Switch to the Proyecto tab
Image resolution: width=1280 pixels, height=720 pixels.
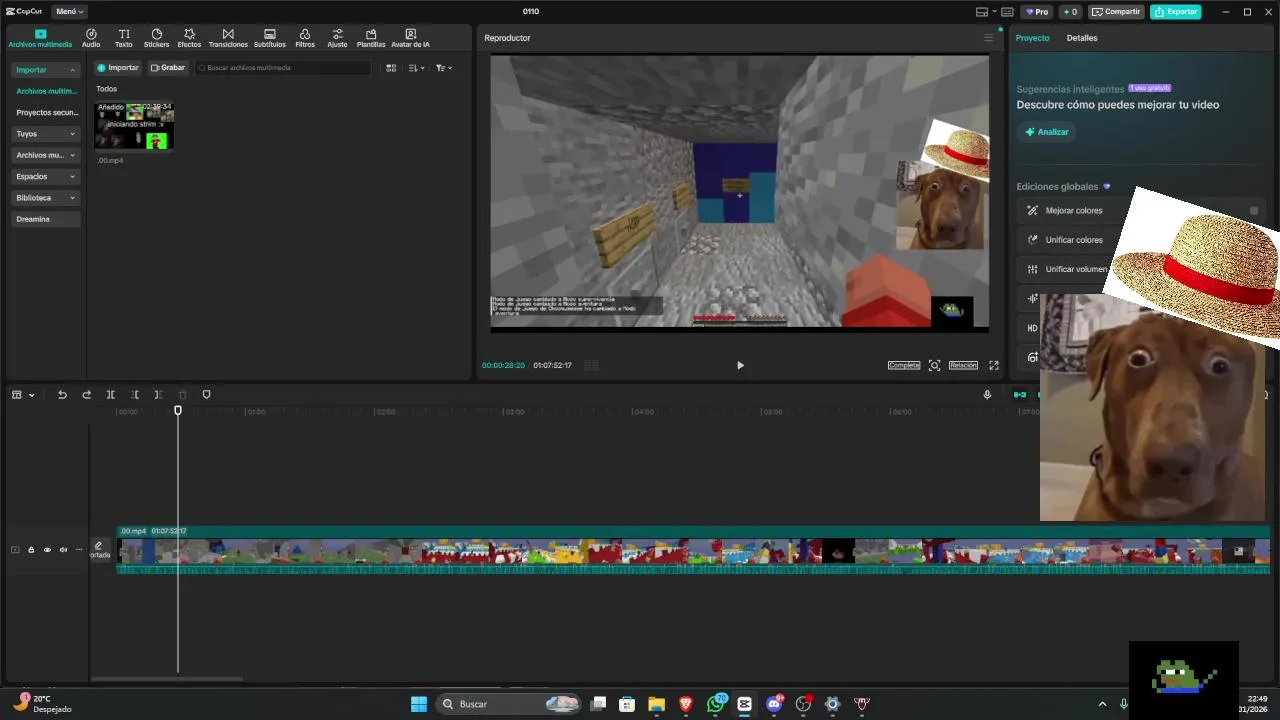coord(1033,38)
